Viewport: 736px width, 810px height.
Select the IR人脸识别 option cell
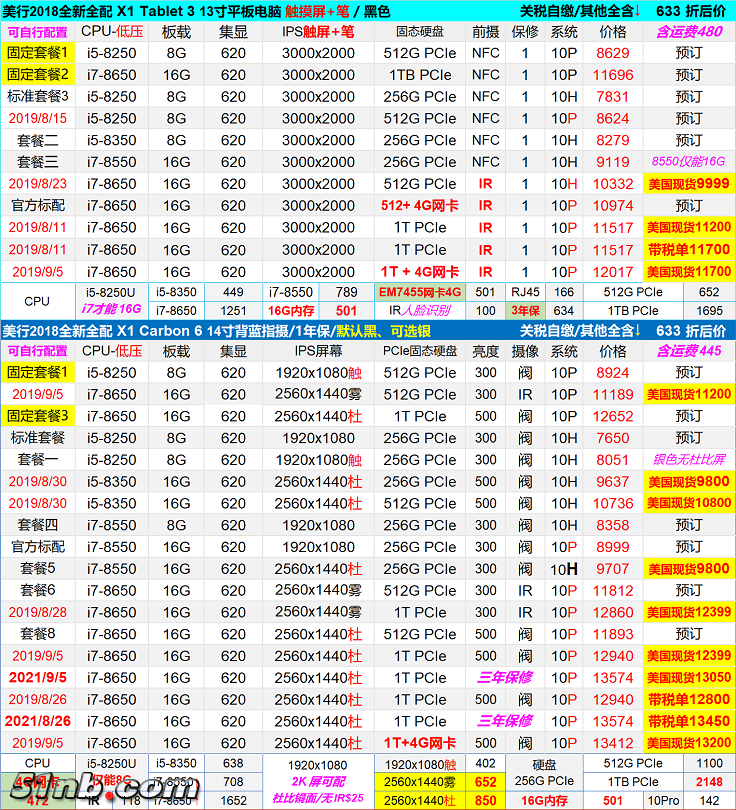pos(420,311)
